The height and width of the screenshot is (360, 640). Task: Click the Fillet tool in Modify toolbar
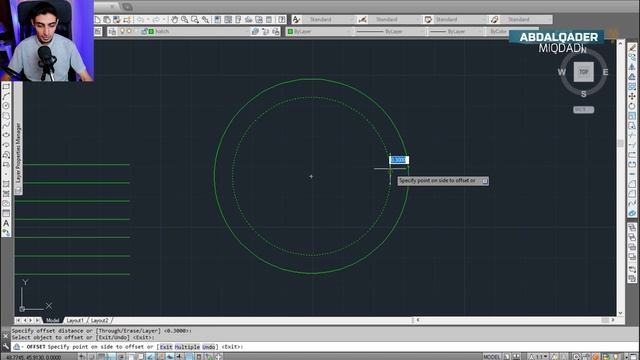click(x=632, y=194)
